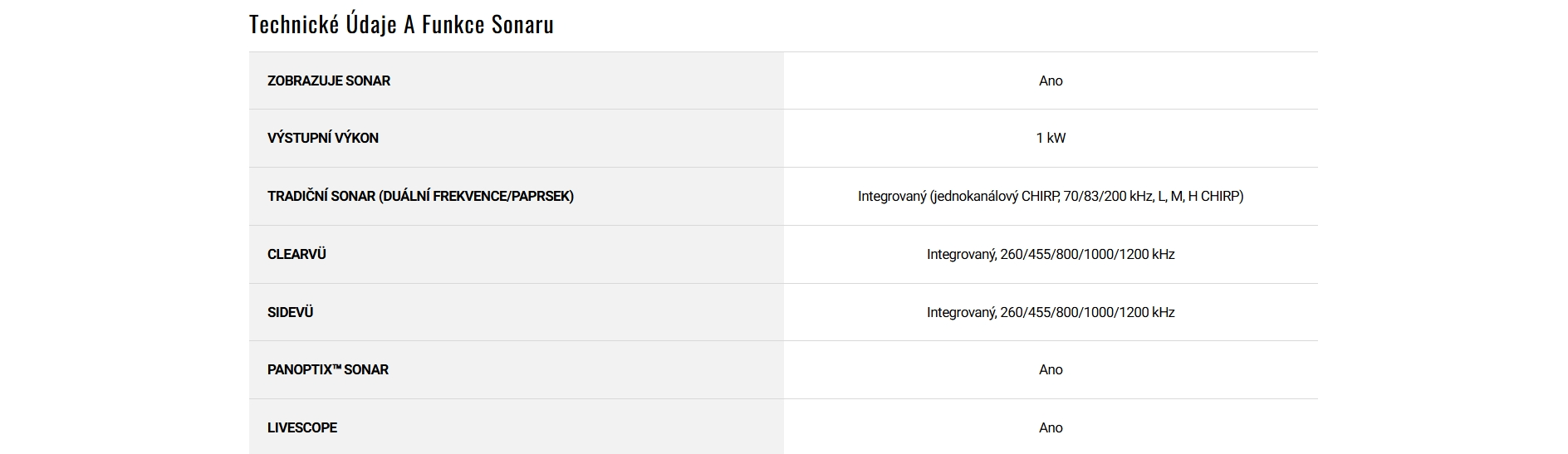The width and height of the screenshot is (1568, 454).
Task: Click the ClearVü frequency value
Action: click(x=1051, y=254)
